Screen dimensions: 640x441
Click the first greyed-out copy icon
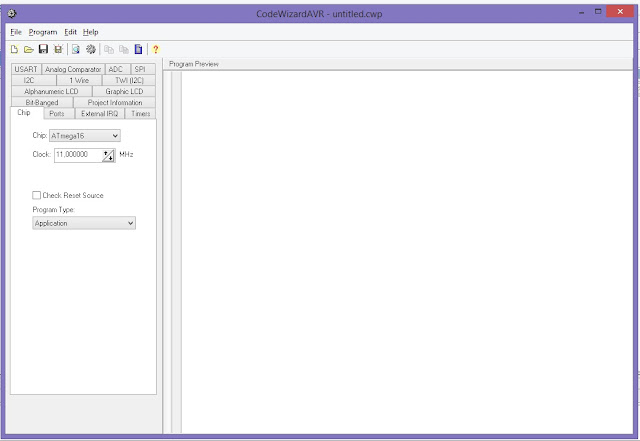click(109, 49)
